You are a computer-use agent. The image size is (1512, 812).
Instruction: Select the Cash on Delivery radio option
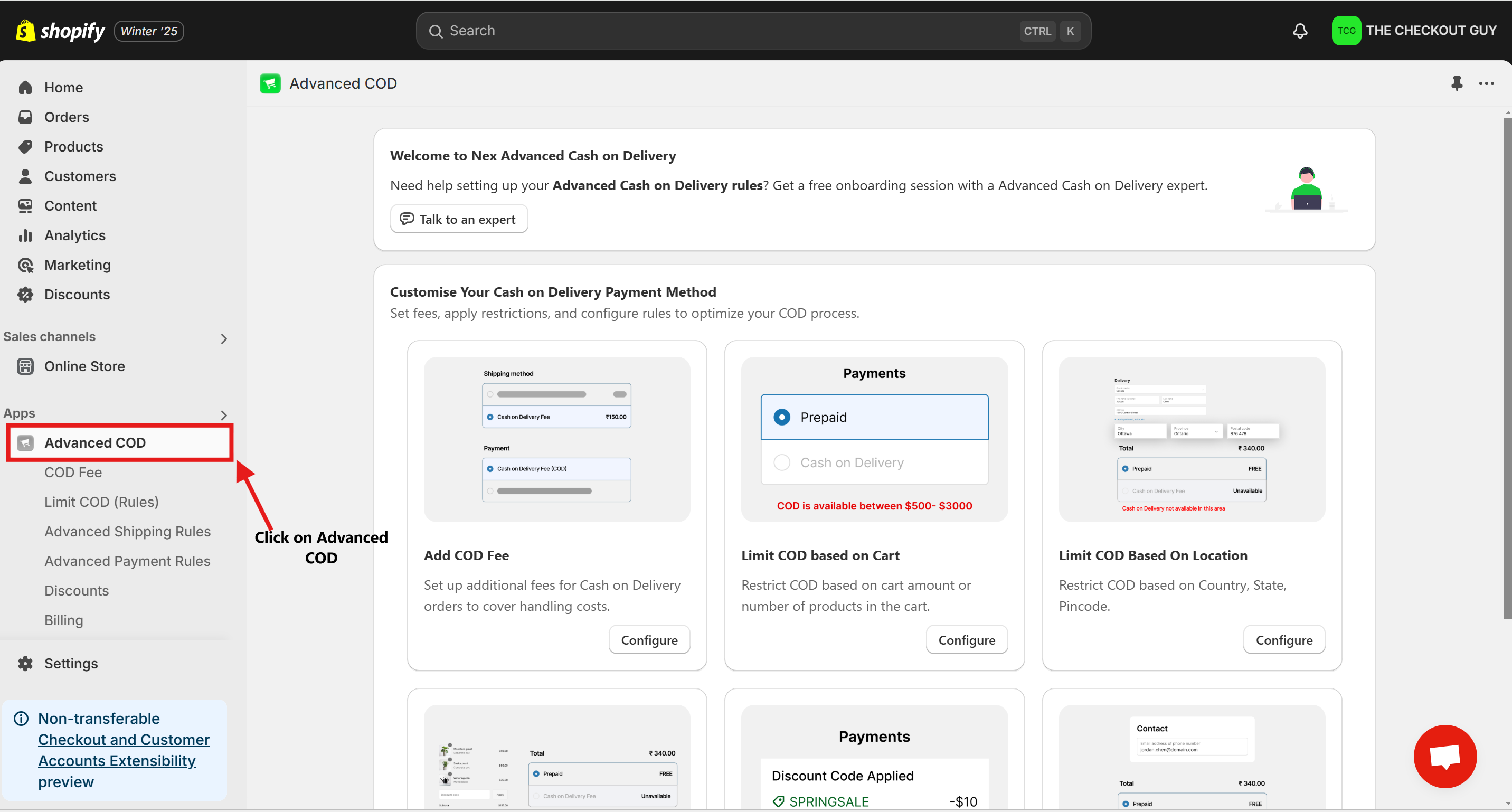[x=782, y=462]
